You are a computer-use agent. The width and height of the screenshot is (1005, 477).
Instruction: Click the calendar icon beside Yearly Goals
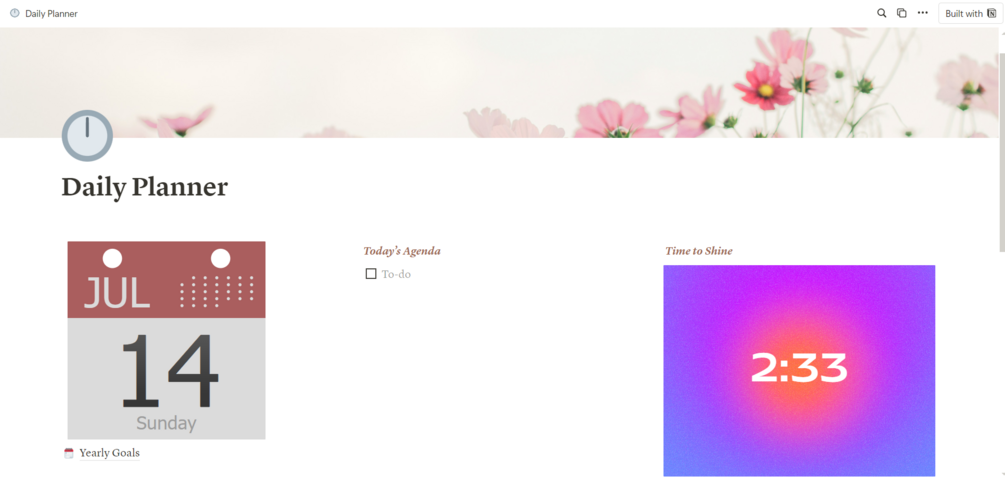pos(69,453)
